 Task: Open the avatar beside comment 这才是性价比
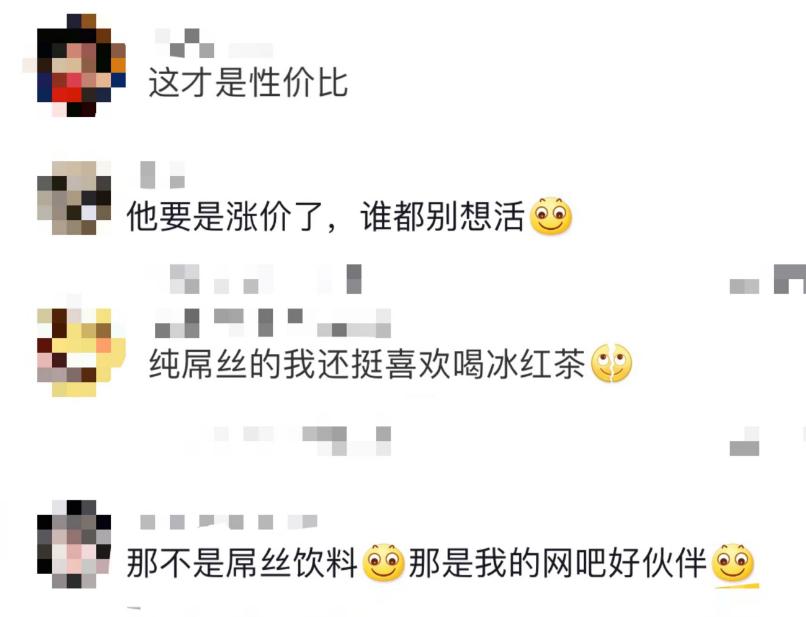point(81,65)
